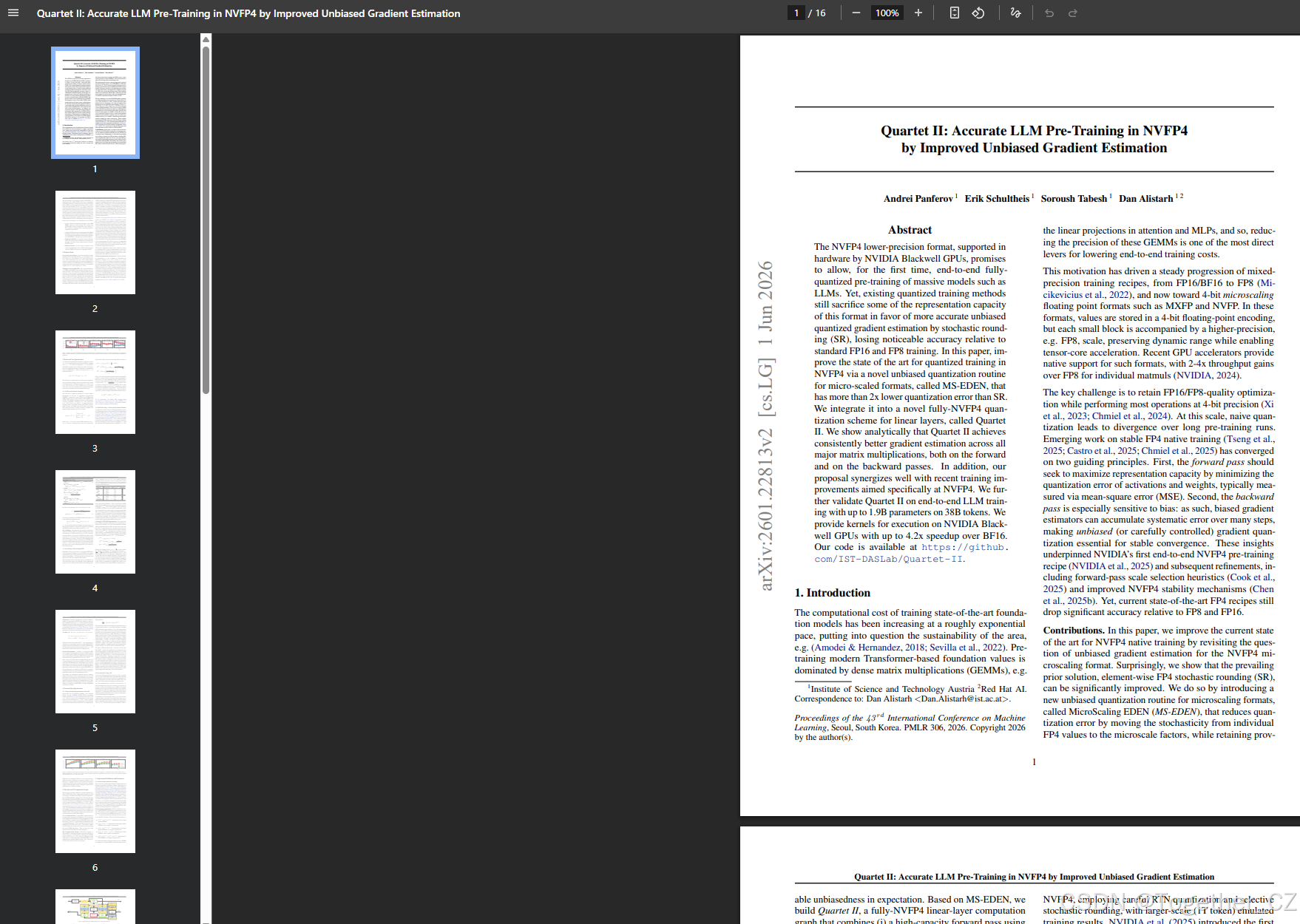Screen dimensions: 1300x924
Task: Click the fit to page icon
Action: pyautogui.click(x=955, y=13)
